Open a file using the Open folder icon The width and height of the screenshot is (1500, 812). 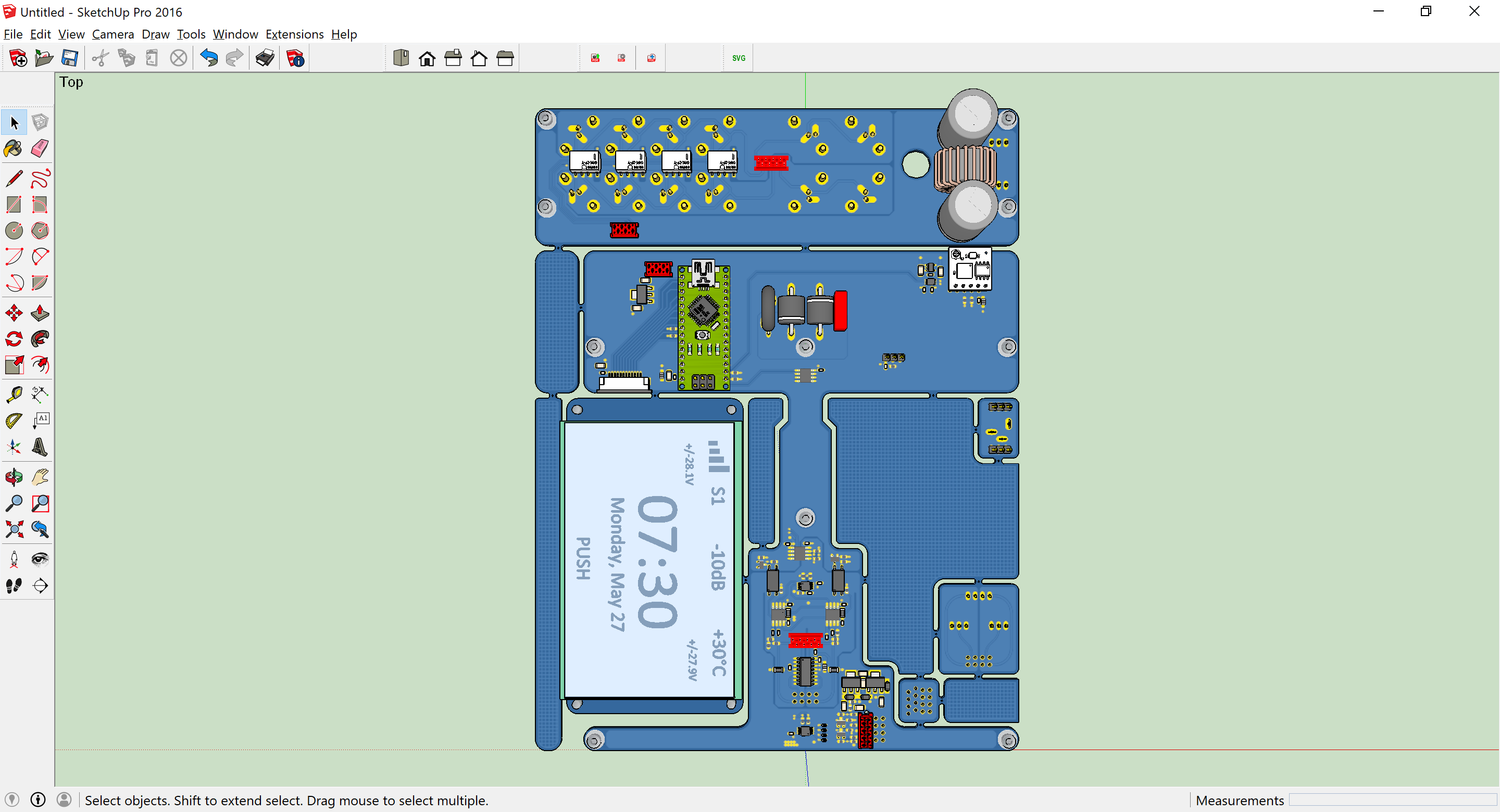[x=44, y=58]
